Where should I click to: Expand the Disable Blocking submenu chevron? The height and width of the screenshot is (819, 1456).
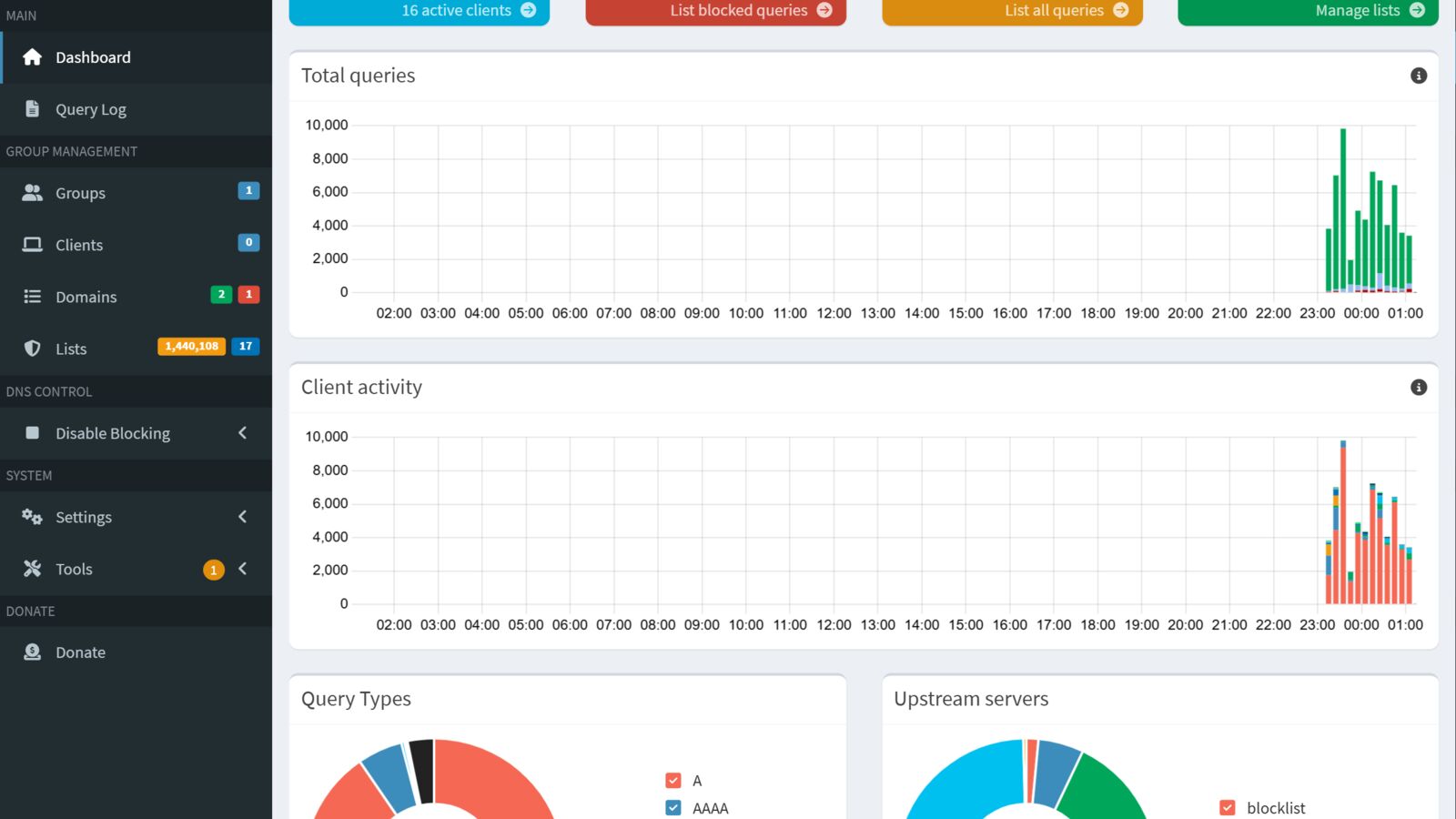(243, 433)
